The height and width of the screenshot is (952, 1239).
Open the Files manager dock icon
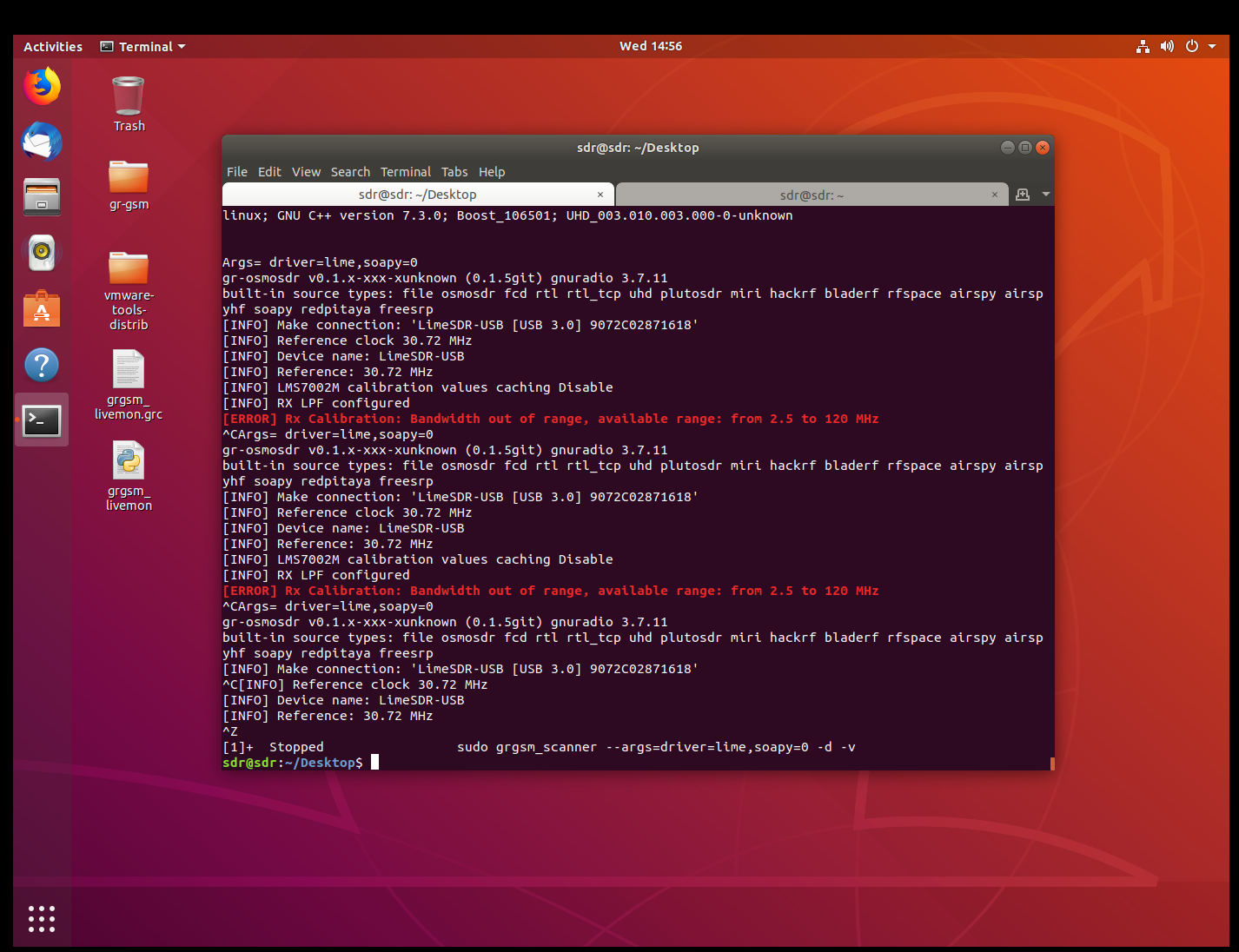(42, 196)
